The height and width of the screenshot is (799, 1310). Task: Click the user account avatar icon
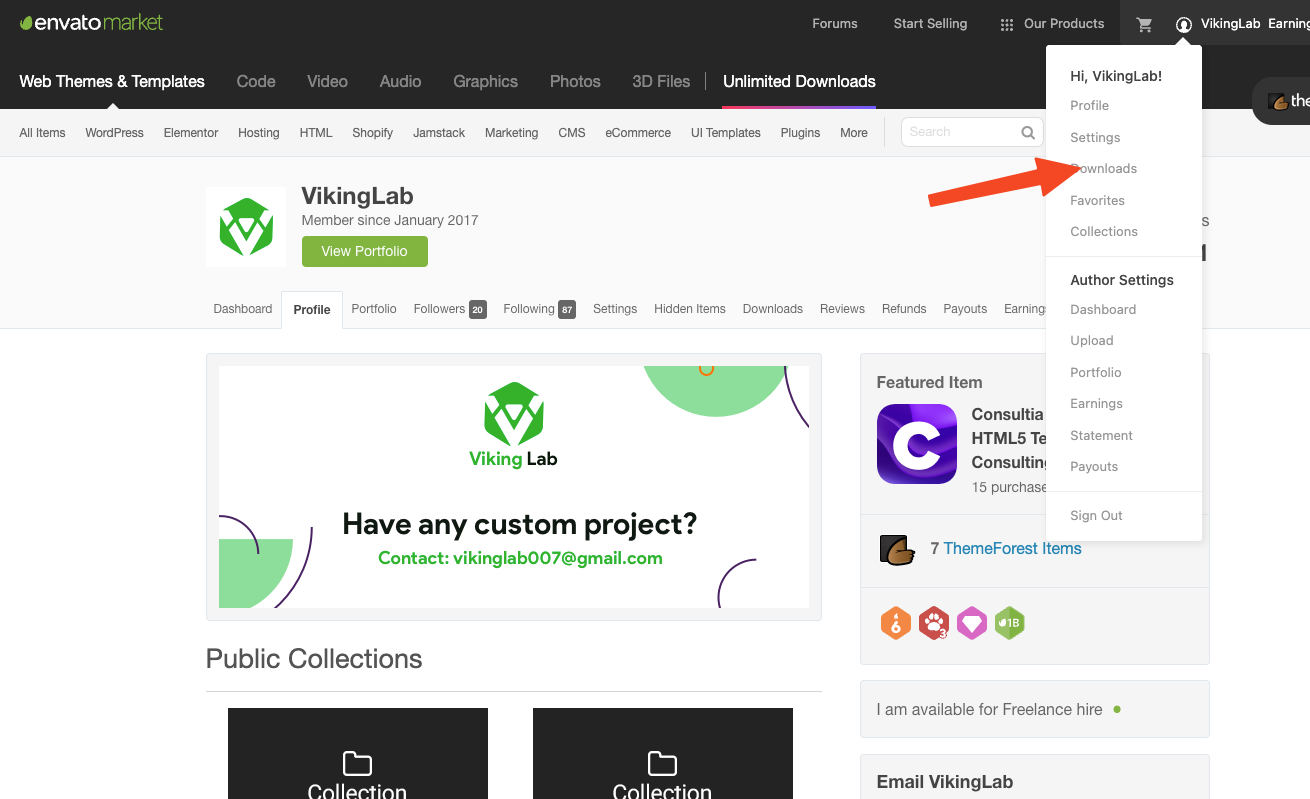coord(1184,24)
